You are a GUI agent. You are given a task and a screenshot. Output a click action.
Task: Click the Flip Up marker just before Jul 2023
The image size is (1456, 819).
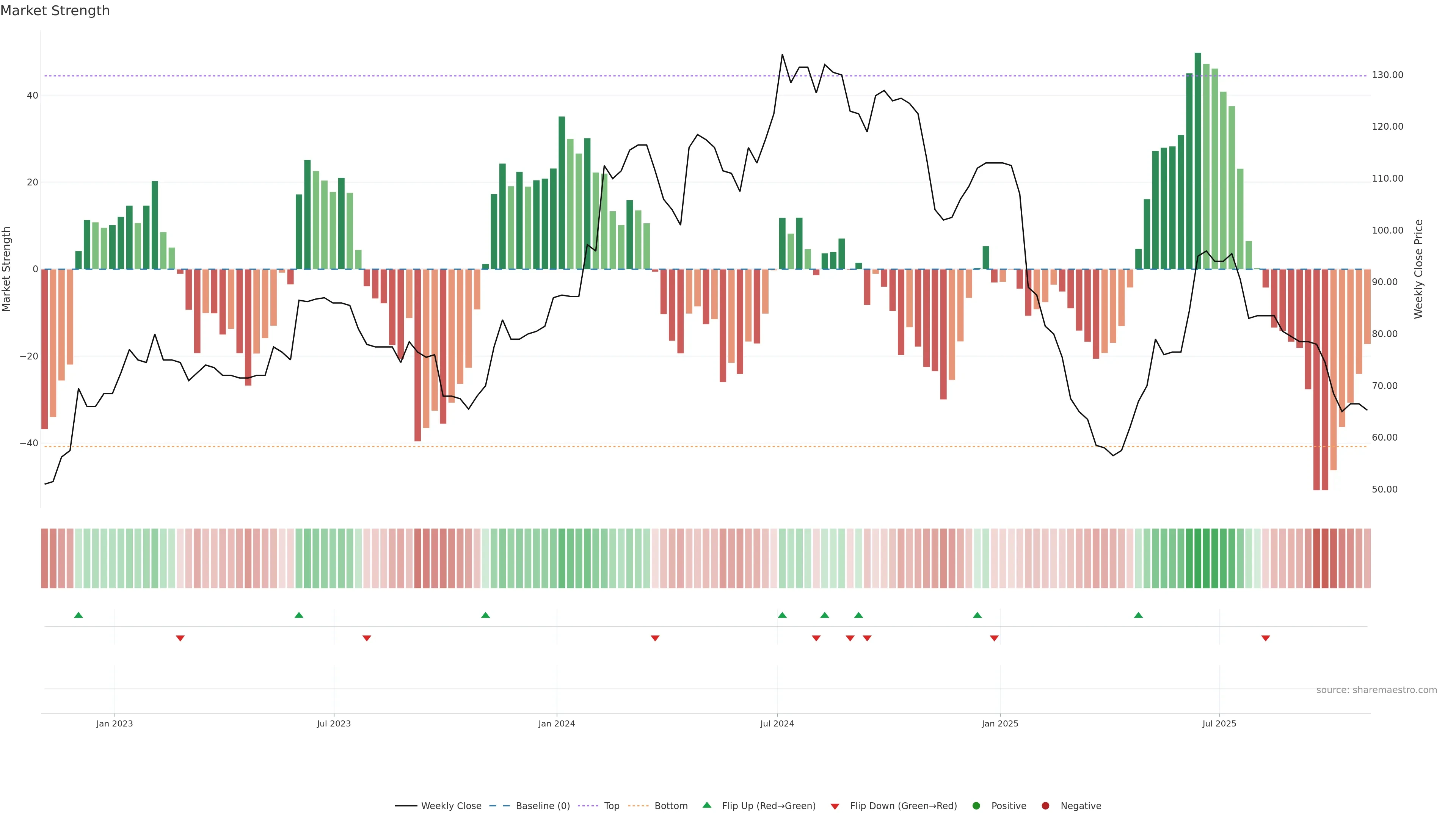pyautogui.click(x=299, y=615)
